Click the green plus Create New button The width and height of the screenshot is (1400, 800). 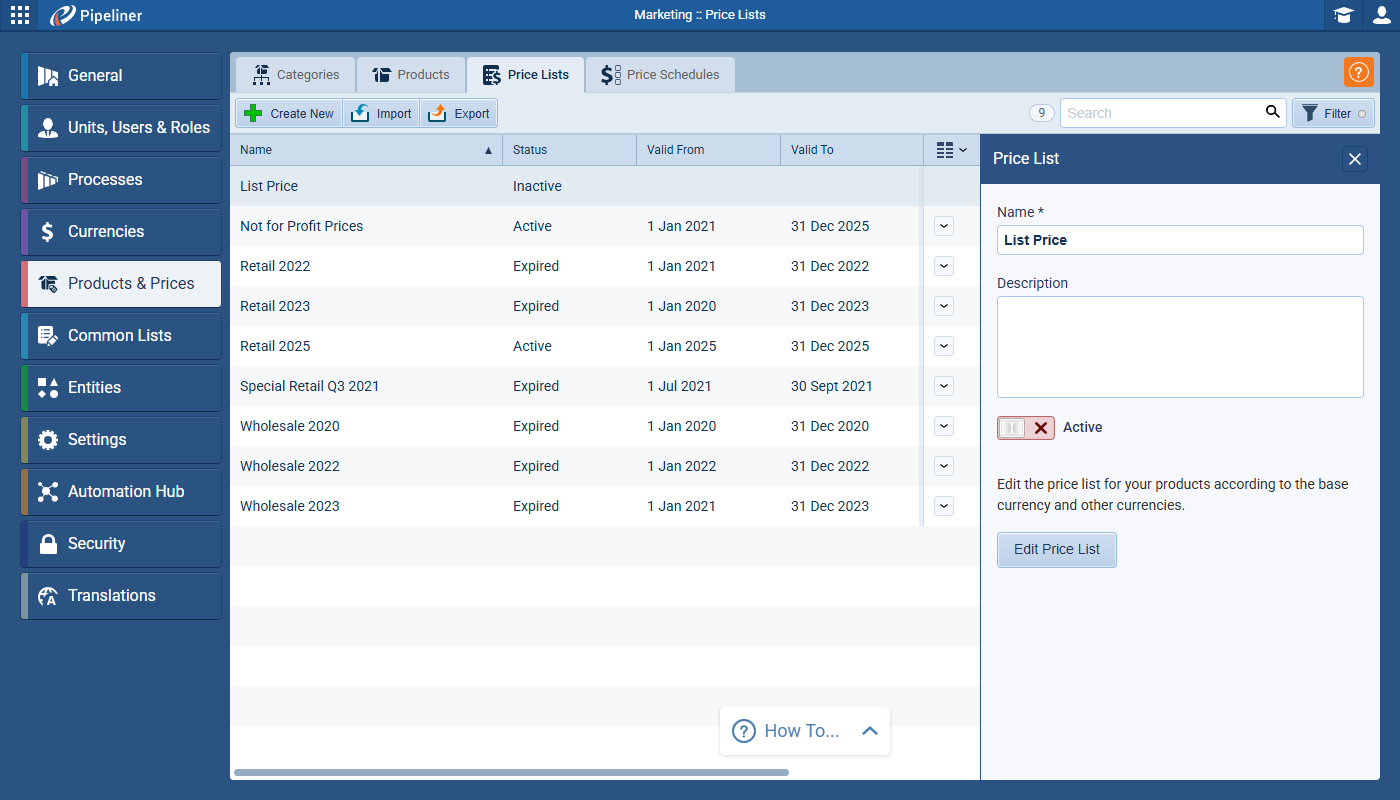[289, 113]
